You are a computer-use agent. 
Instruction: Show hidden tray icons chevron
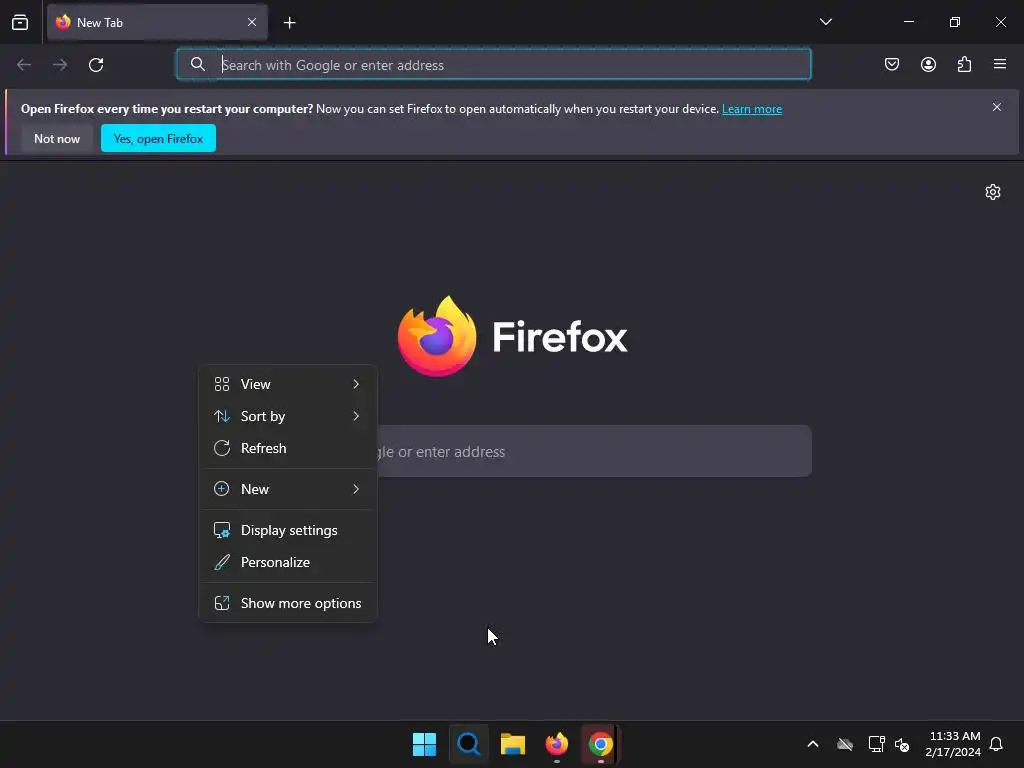pos(813,744)
